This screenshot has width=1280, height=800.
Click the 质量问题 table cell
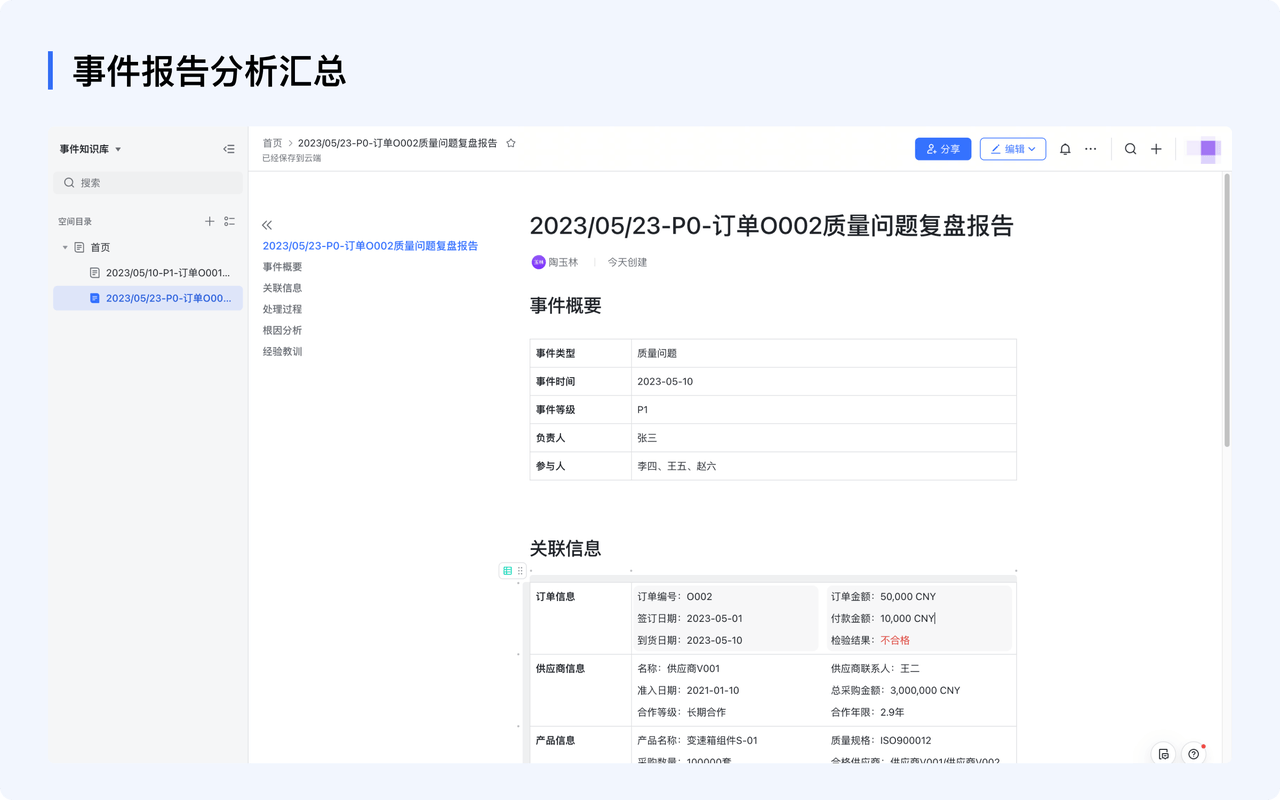tap(824, 353)
